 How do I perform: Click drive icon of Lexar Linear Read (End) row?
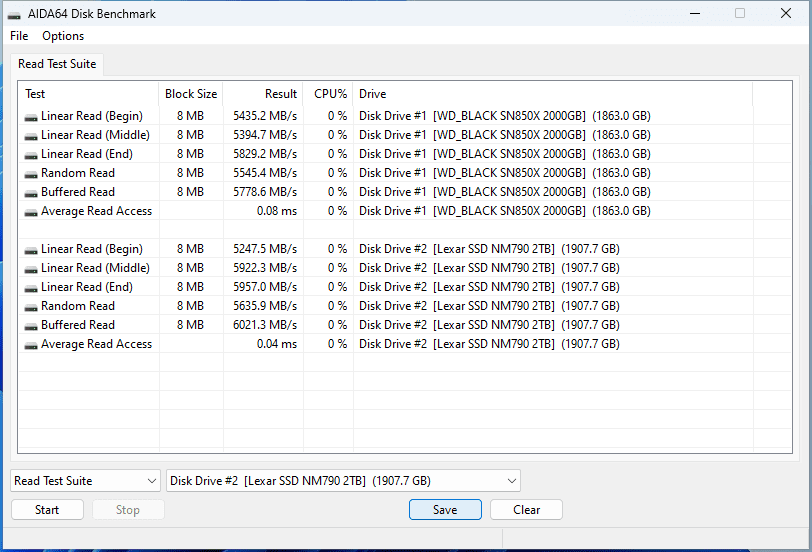pos(31,288)
